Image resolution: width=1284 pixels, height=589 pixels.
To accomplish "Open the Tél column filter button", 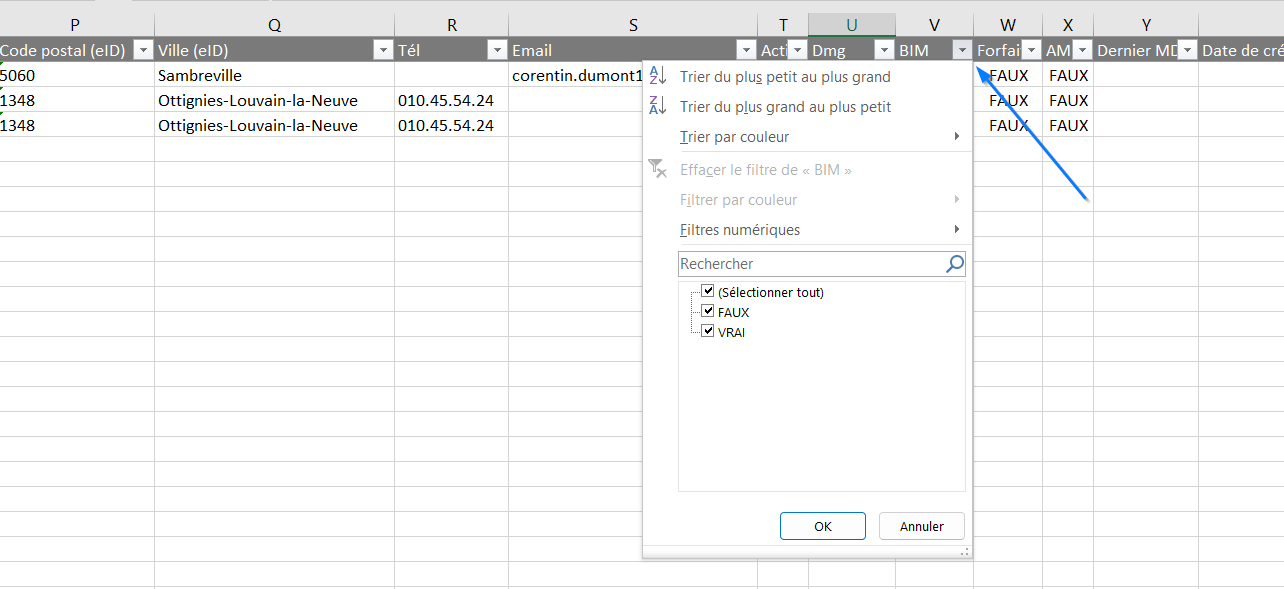I will pos(497,50).
